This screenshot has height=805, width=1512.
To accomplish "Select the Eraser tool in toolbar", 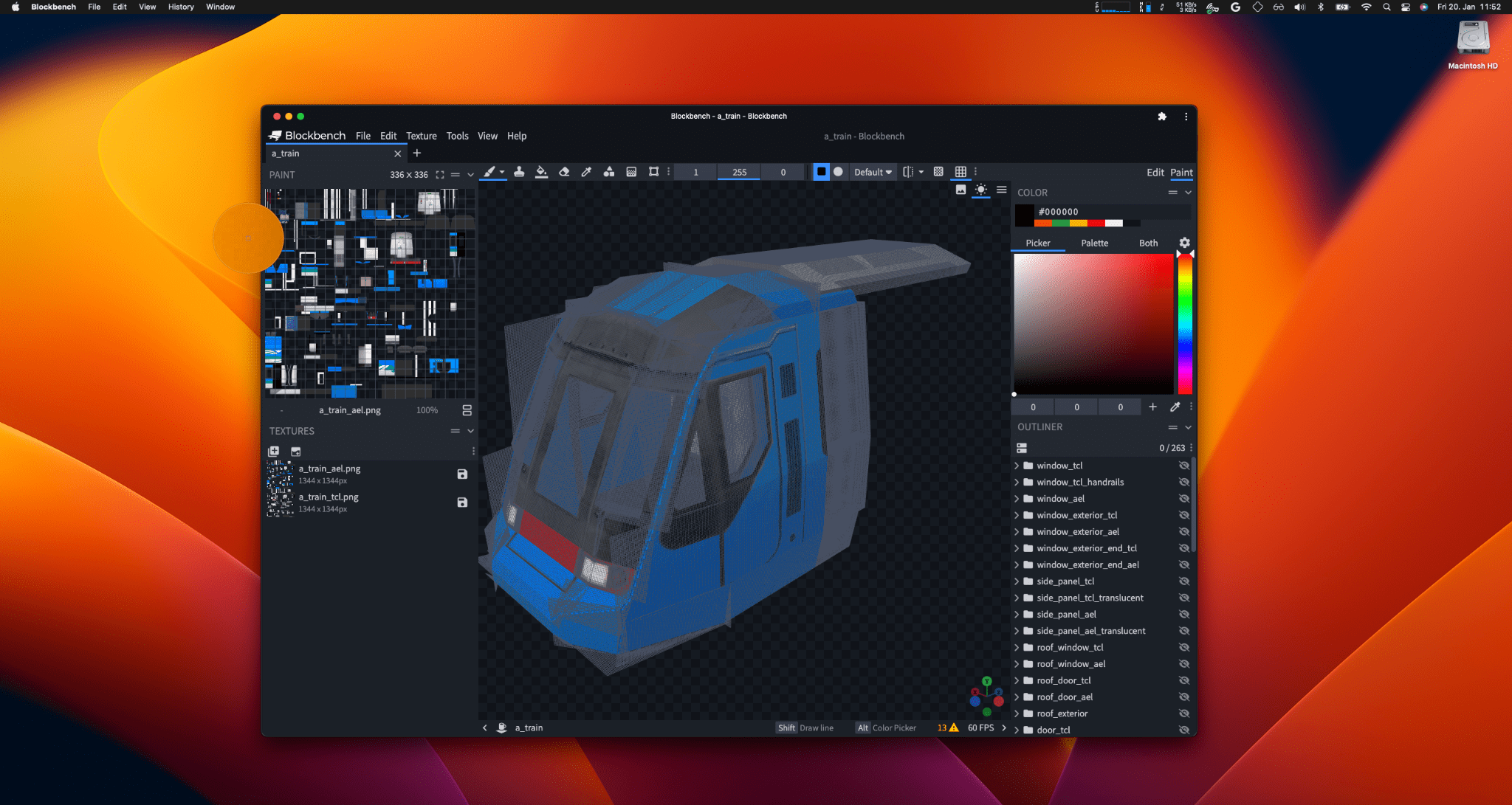I will [x=565, y=172].
